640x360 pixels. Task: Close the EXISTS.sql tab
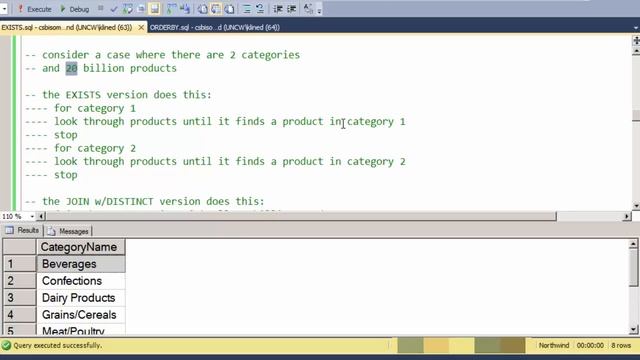[141, 27]
